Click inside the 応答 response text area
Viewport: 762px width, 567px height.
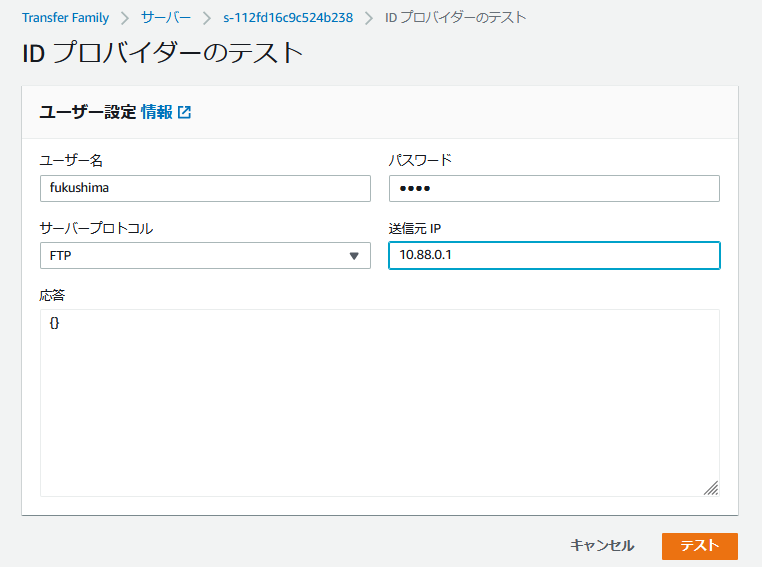click(380, 402)
